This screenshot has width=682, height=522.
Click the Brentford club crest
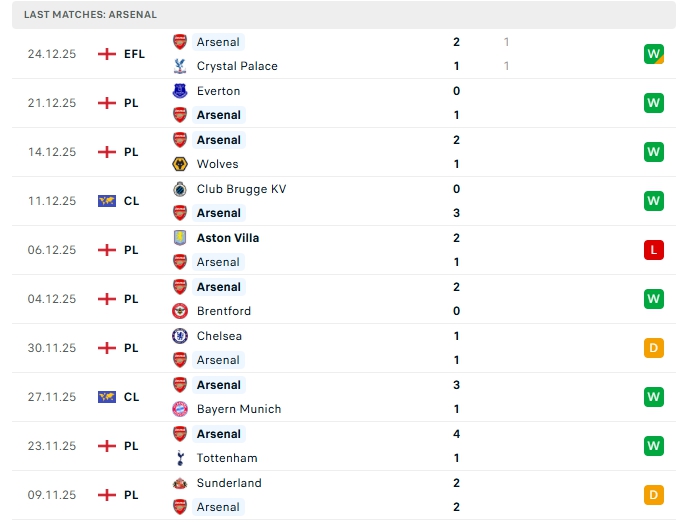pyautogui.click(x=180, y=311)
